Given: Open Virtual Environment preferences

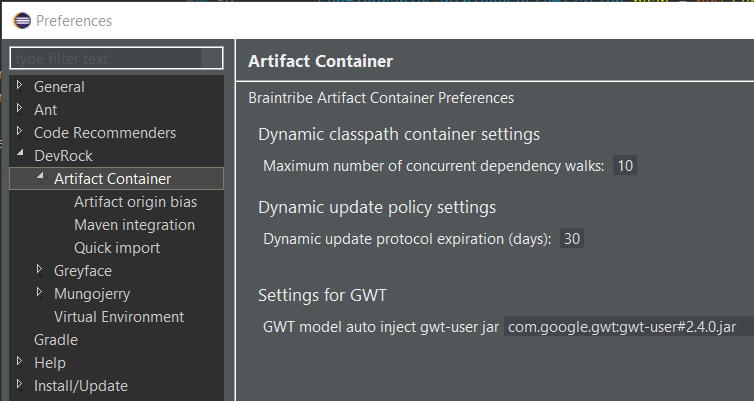Looking at the screenshot, I should pyautogui.click(x=119, y=317).
